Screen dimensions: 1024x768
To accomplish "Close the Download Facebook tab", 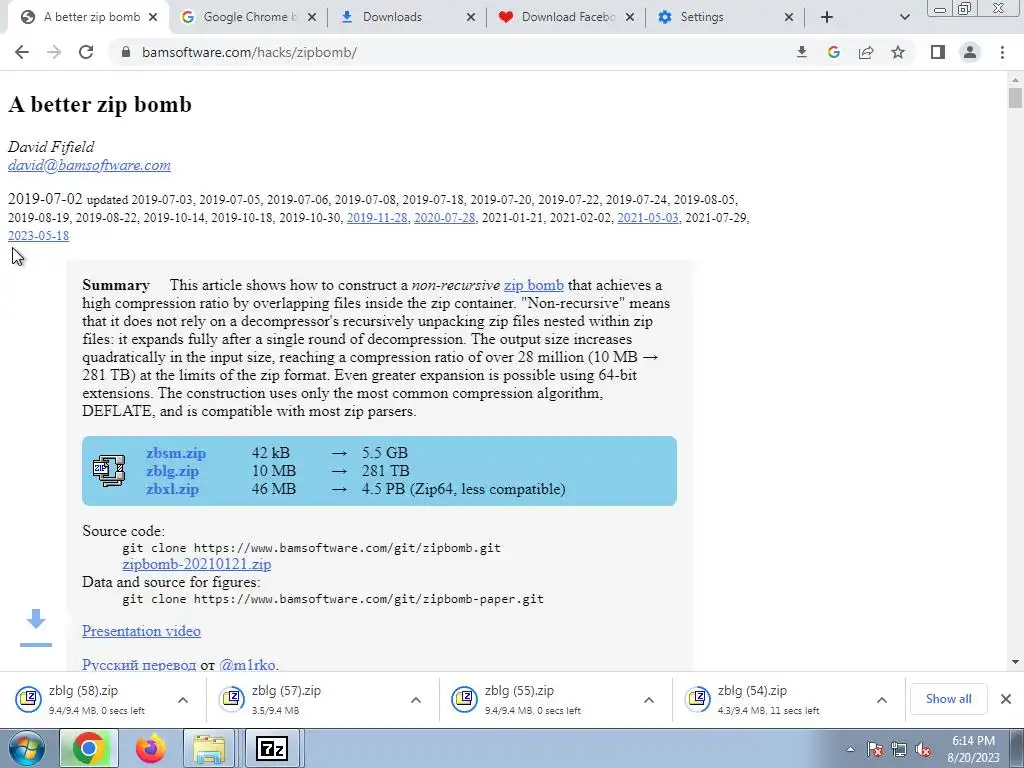I will tap(630, 17).
